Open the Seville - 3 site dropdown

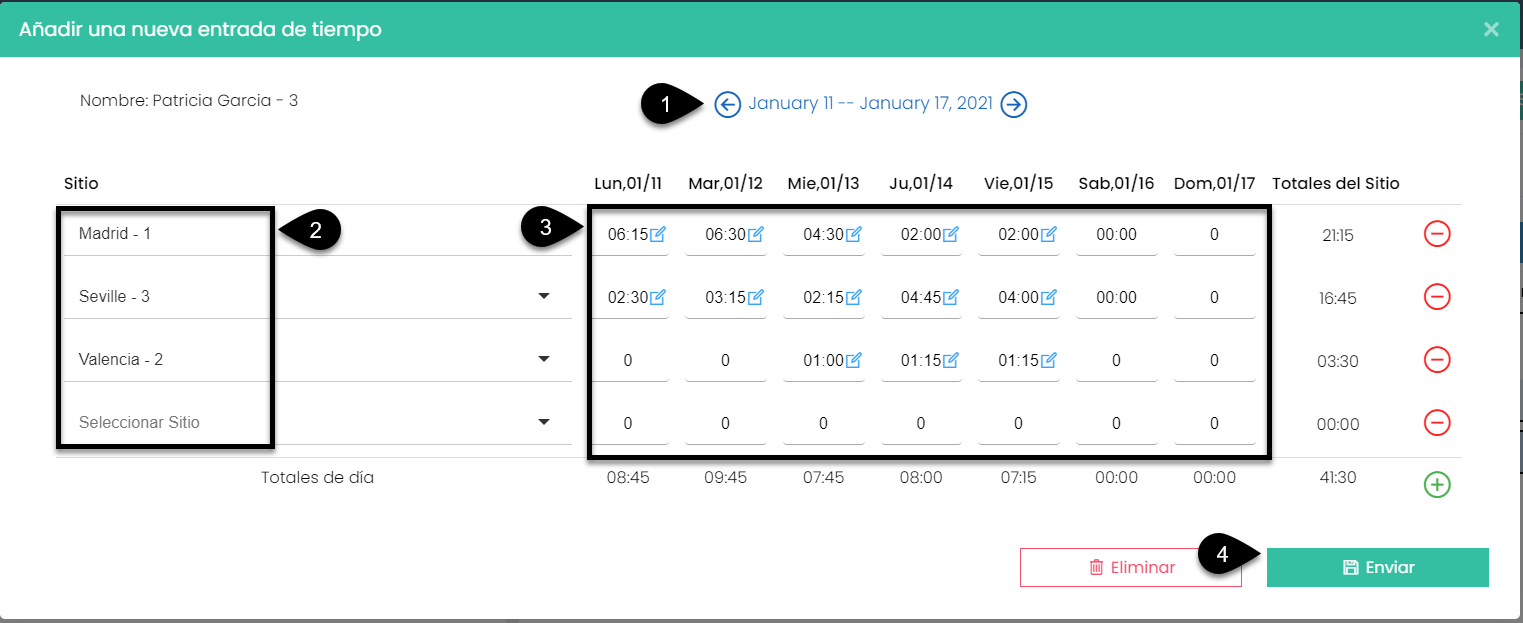(544, 297)
